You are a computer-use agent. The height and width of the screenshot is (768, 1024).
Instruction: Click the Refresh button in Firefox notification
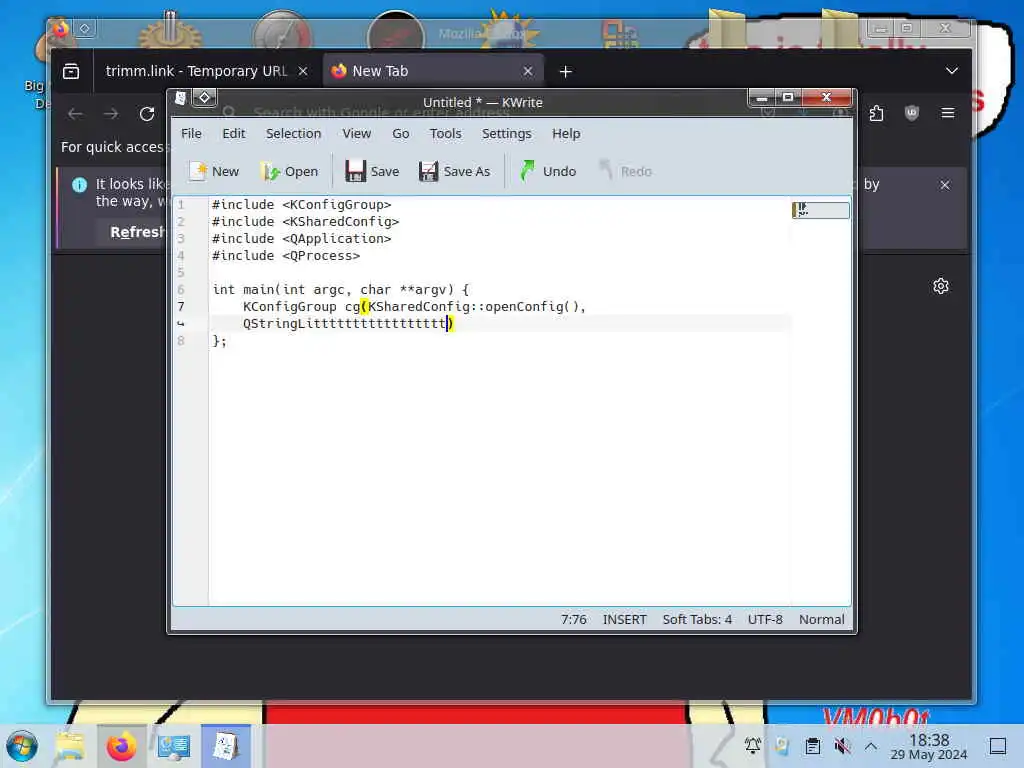136,232
